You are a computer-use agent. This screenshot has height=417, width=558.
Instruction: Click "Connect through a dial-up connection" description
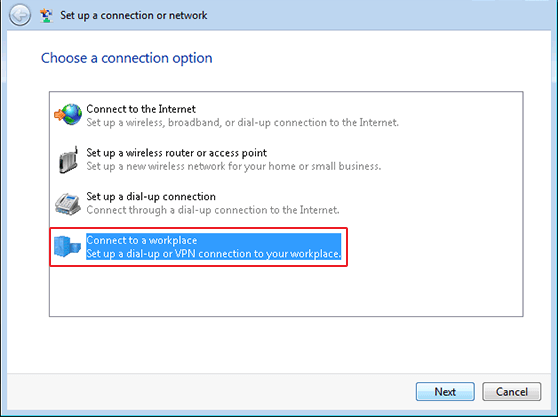coord(213,210)
